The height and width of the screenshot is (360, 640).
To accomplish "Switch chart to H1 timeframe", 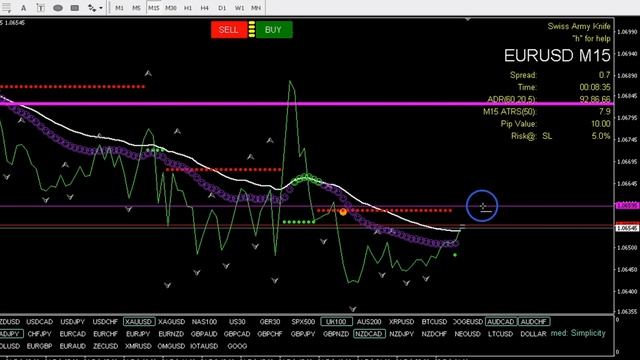I will [x=188, y=8].
